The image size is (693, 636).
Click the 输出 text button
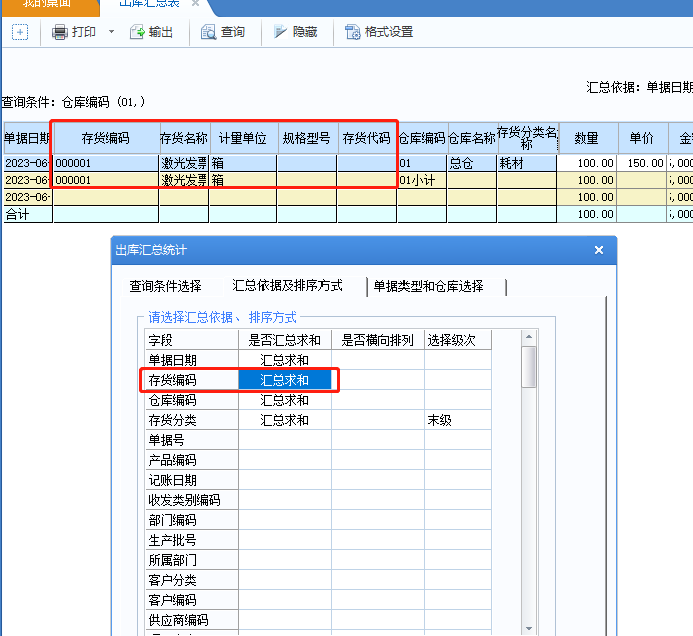(x=160, y=32)
